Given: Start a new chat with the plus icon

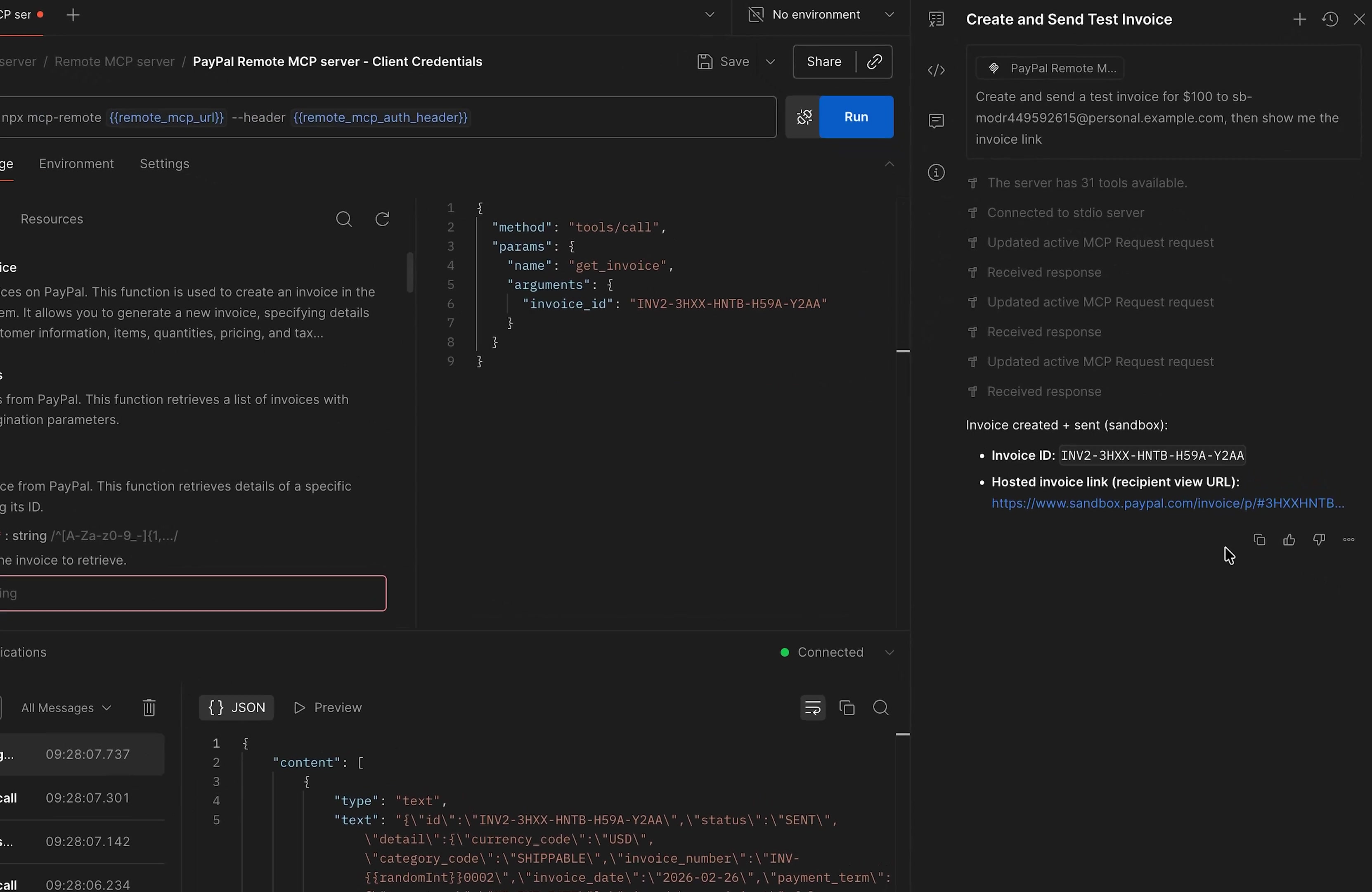Looking at the screenshot, I should click(1299, 19).
